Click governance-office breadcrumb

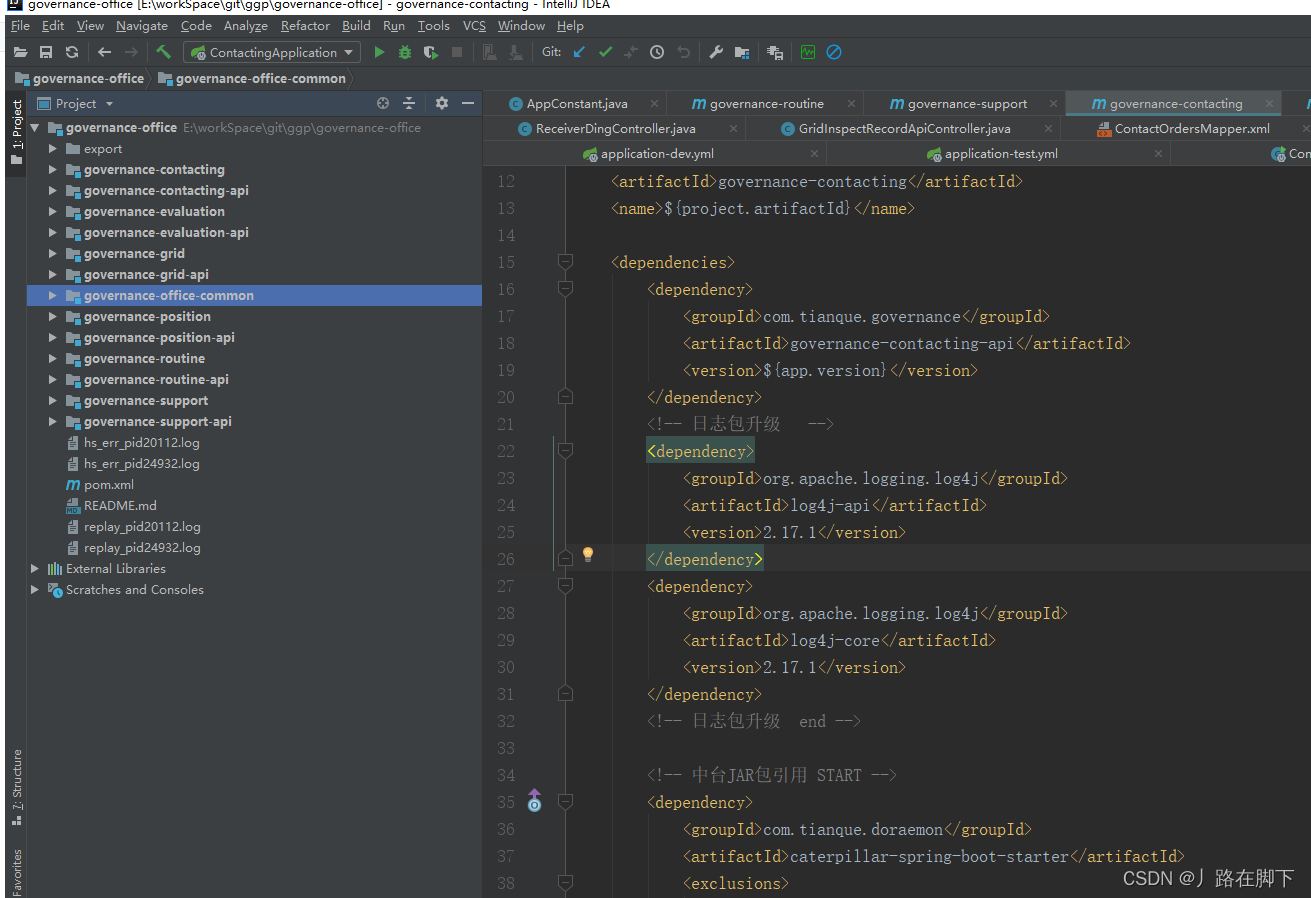(x=80, y=78)
